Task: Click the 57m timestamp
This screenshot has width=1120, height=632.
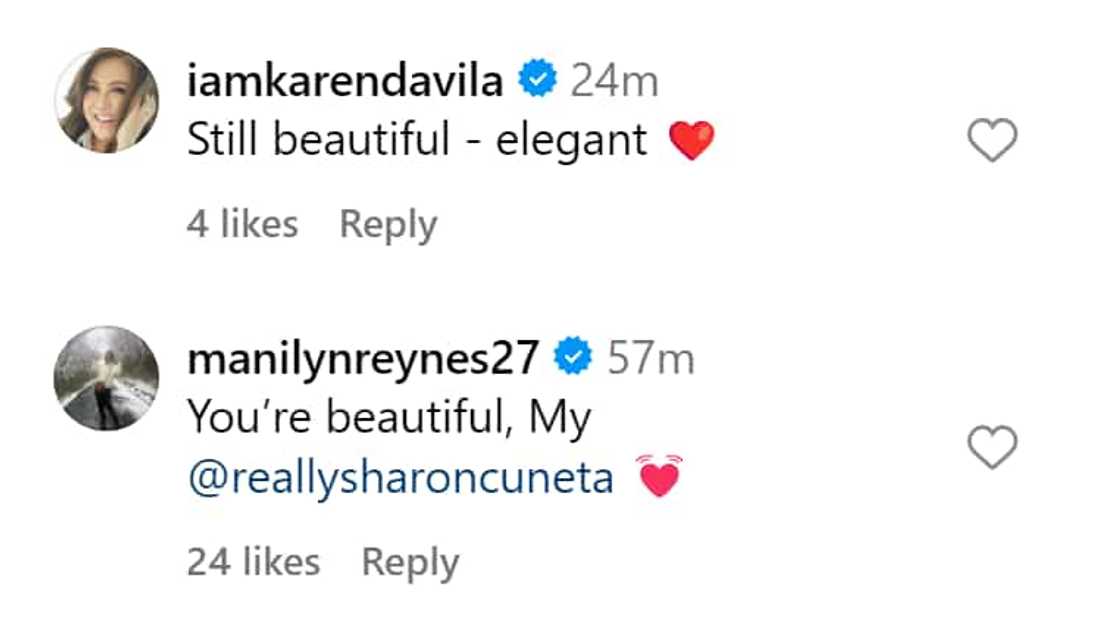Action: coord(651,358)
